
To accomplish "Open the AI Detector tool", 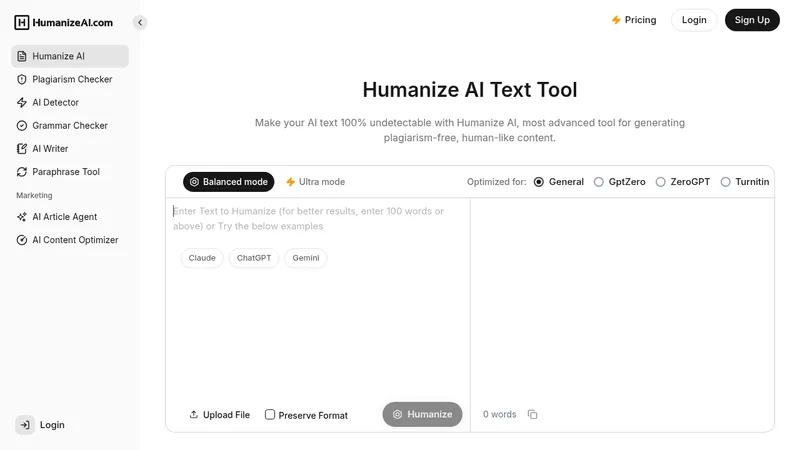I will point(70,103).
